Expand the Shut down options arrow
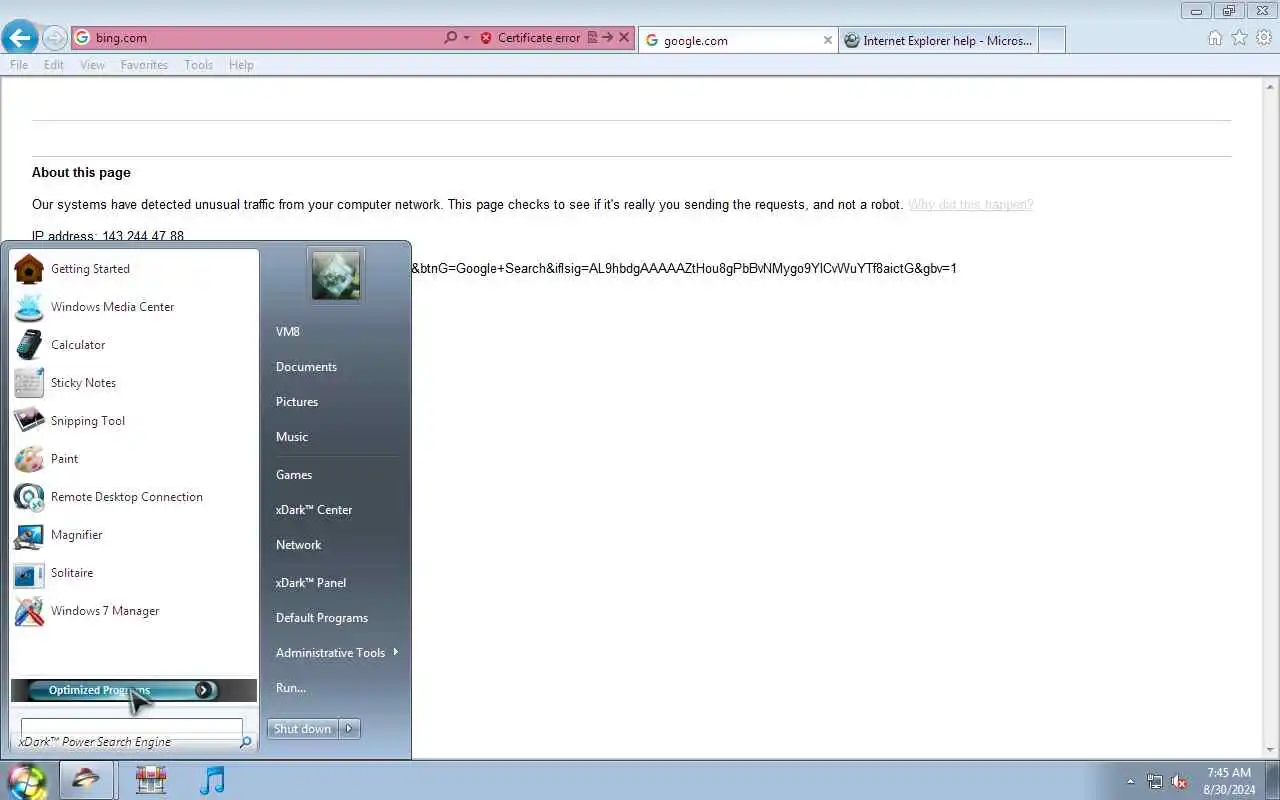This screenshot has height=800, width=1280. point(349,729)
